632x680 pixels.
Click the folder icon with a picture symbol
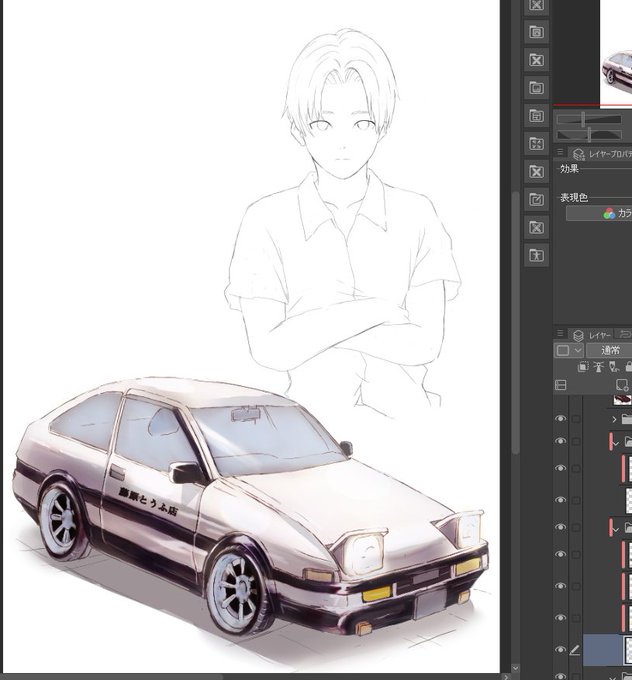coord(537,88)
